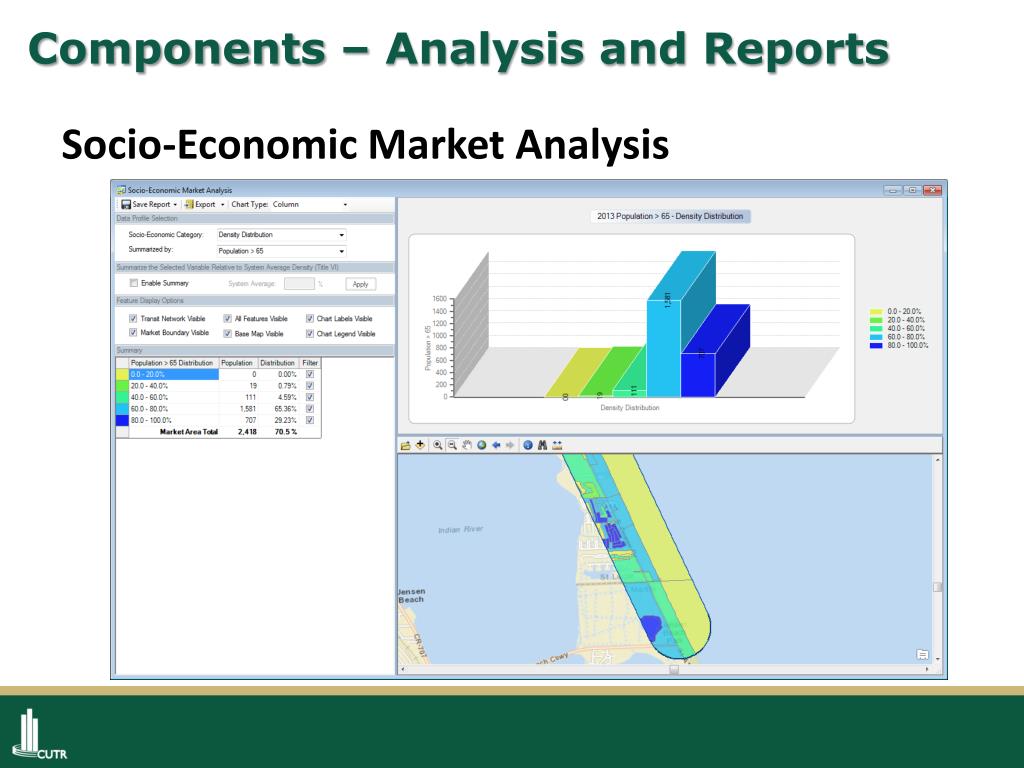Uncheck the filter for 40.0 - 60.0% row
The image size is (1024, 768).
(x=310, y=397)
